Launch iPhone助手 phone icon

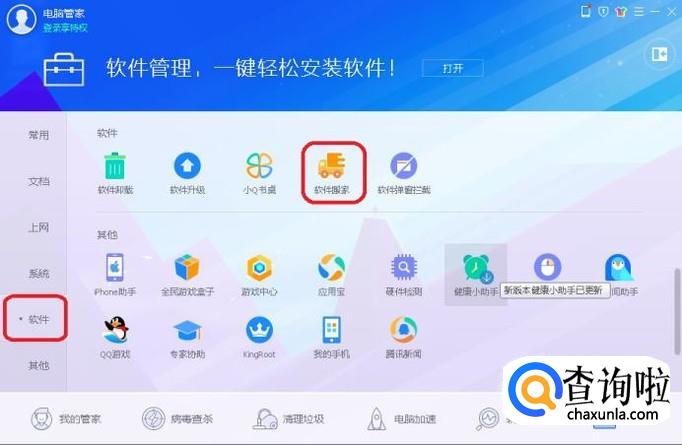[x=115, y=267]
